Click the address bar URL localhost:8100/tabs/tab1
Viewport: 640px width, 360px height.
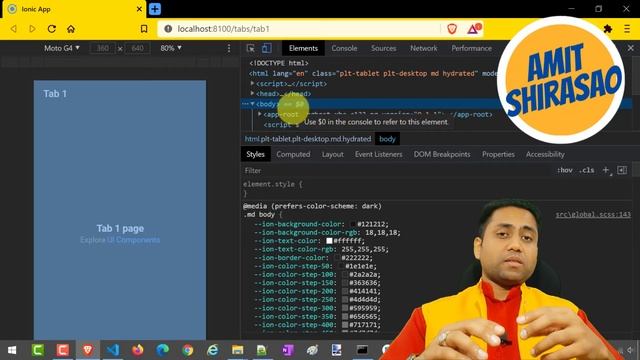223,29
